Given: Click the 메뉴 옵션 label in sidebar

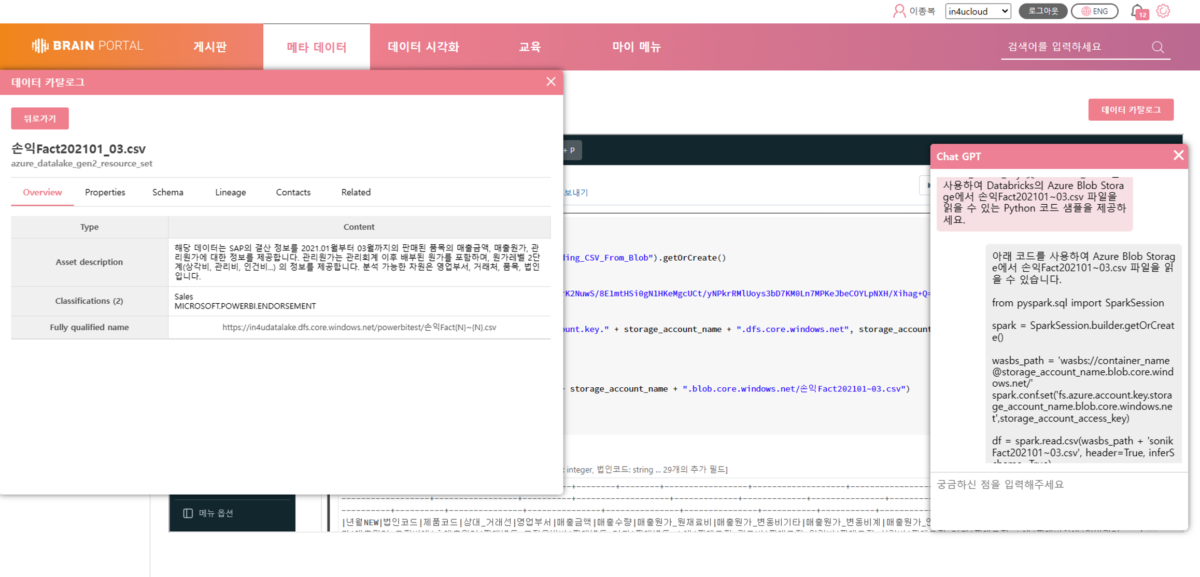Looking at the screenshot, I should tap(216, 513).
